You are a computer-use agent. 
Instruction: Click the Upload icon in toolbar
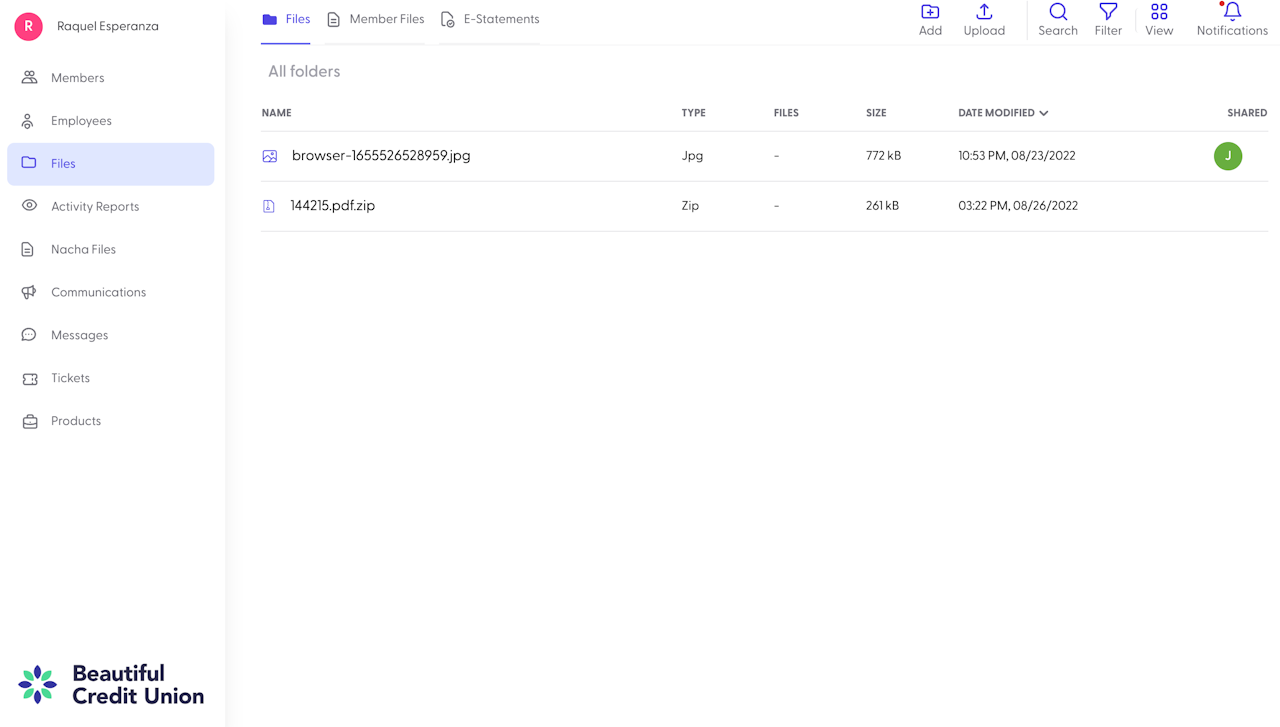tap(984, 13)
